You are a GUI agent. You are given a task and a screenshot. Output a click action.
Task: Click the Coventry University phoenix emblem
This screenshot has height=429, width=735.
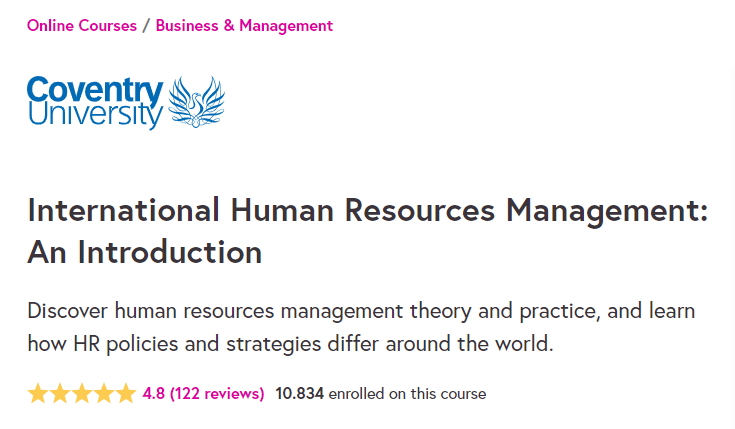pyautogui.click(x=196, y=102)
